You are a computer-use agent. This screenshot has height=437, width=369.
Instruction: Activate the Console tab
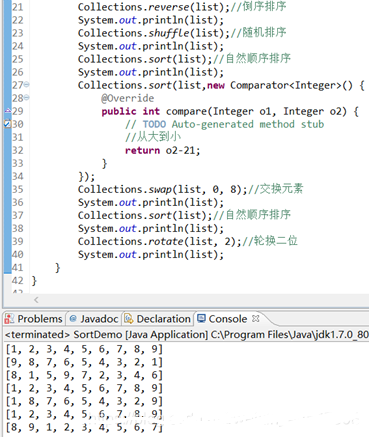[228, 319]
